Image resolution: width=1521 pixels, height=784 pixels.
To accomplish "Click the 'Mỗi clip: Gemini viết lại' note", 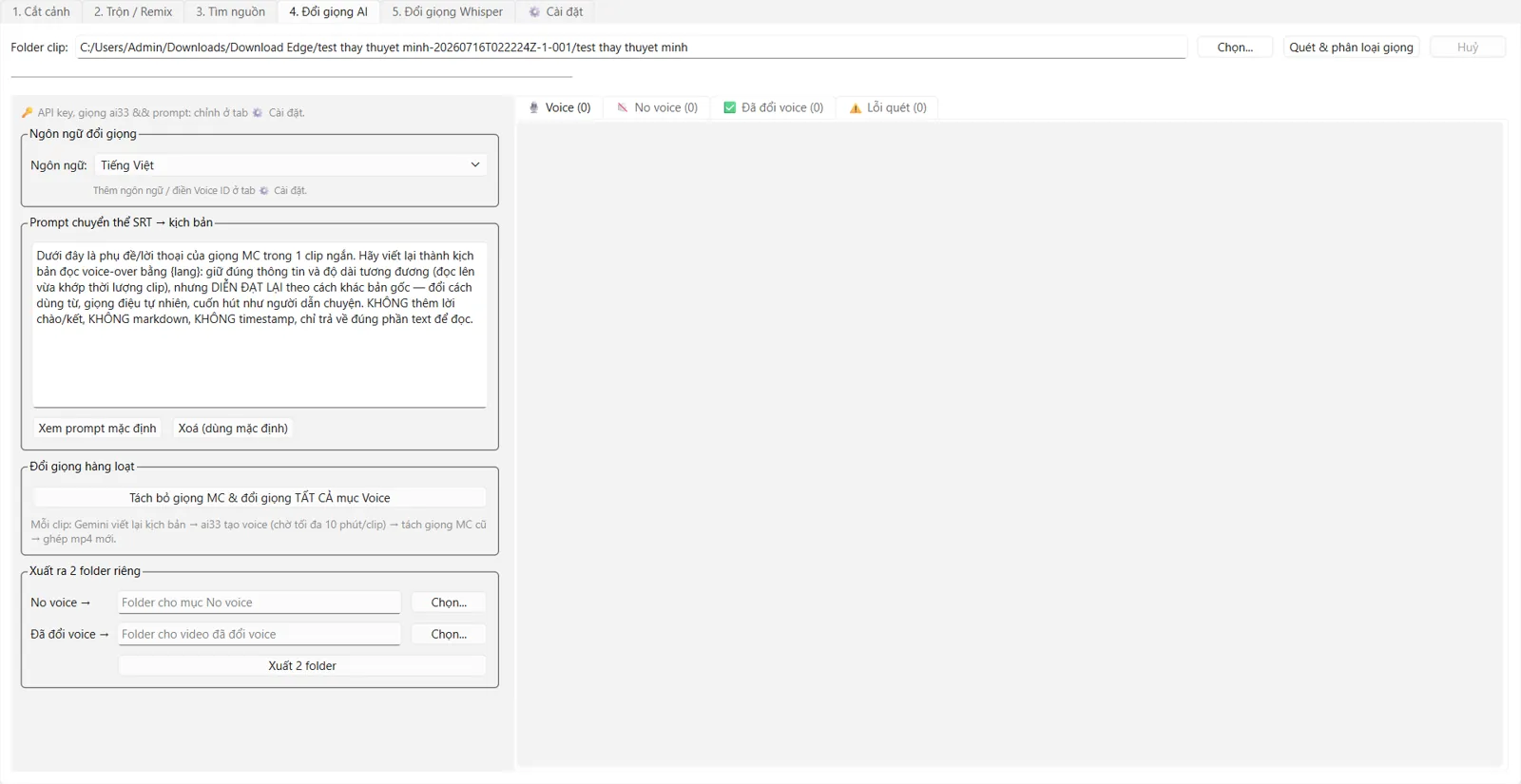I will point(259,532).
